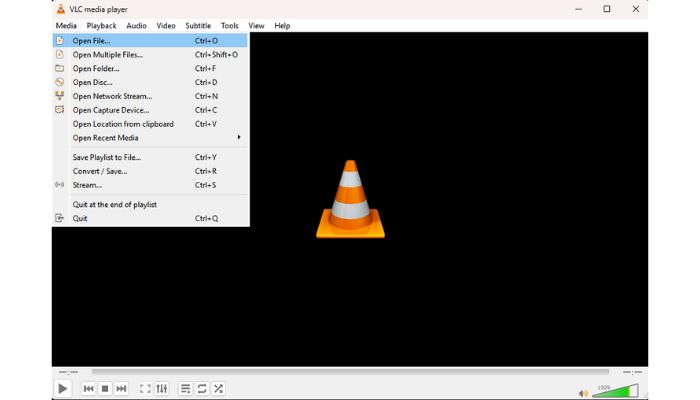Select Open Location from clipboard

pos(150,124)
